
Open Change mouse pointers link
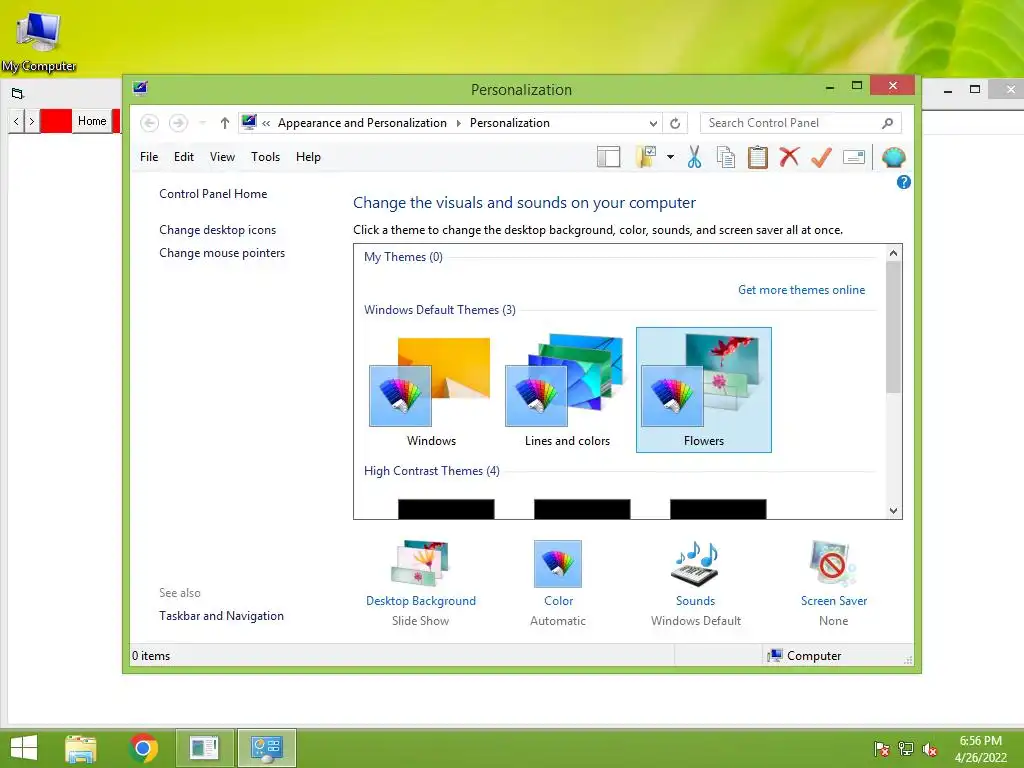(222, 253)
